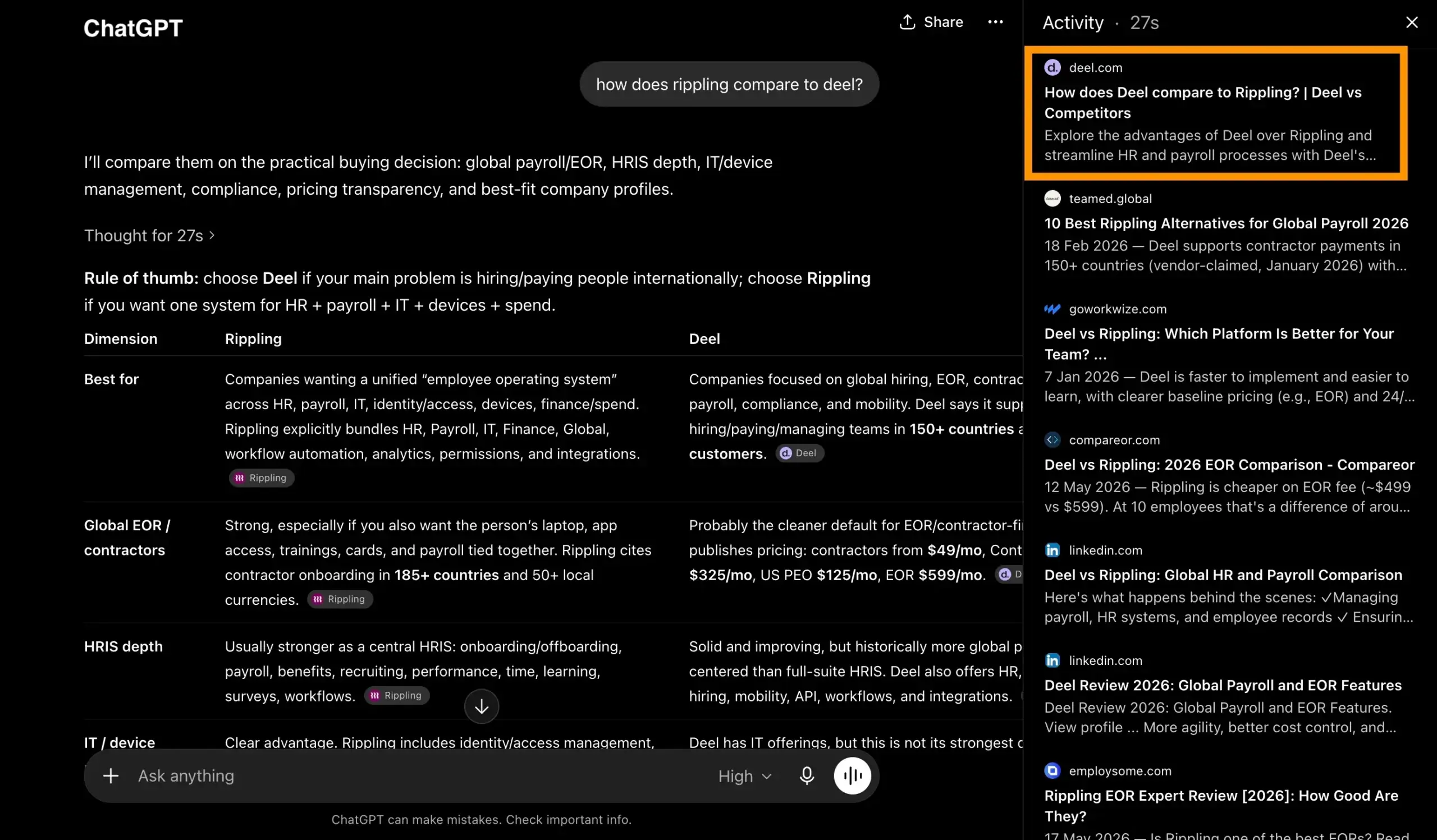Open Deel Review 2026 link
The width and height of the screenshot is (1437, 840).
[1223, 685]
